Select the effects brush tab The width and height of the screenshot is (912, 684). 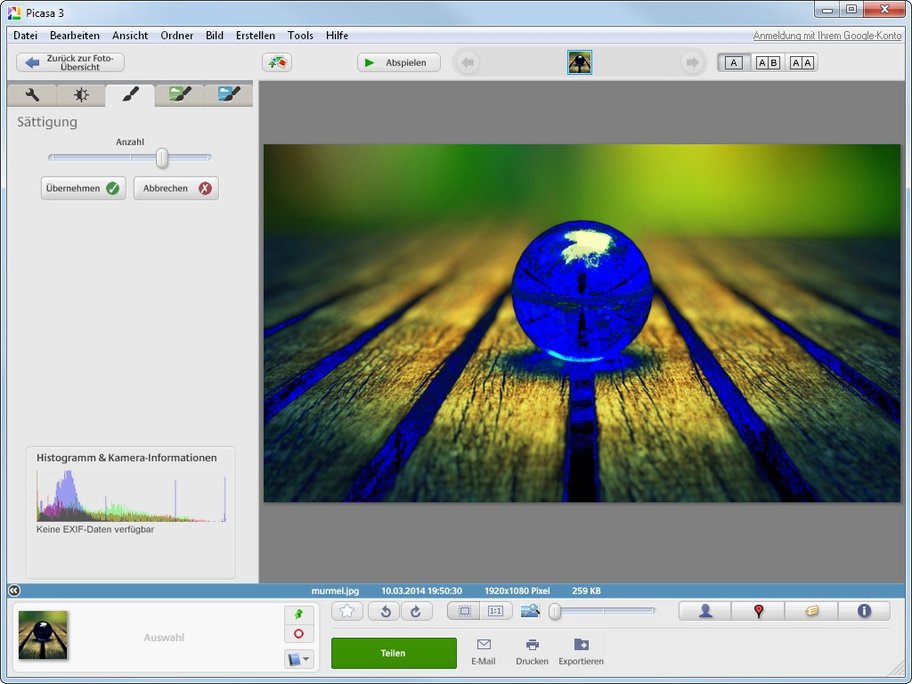click(x=130, y=95)
